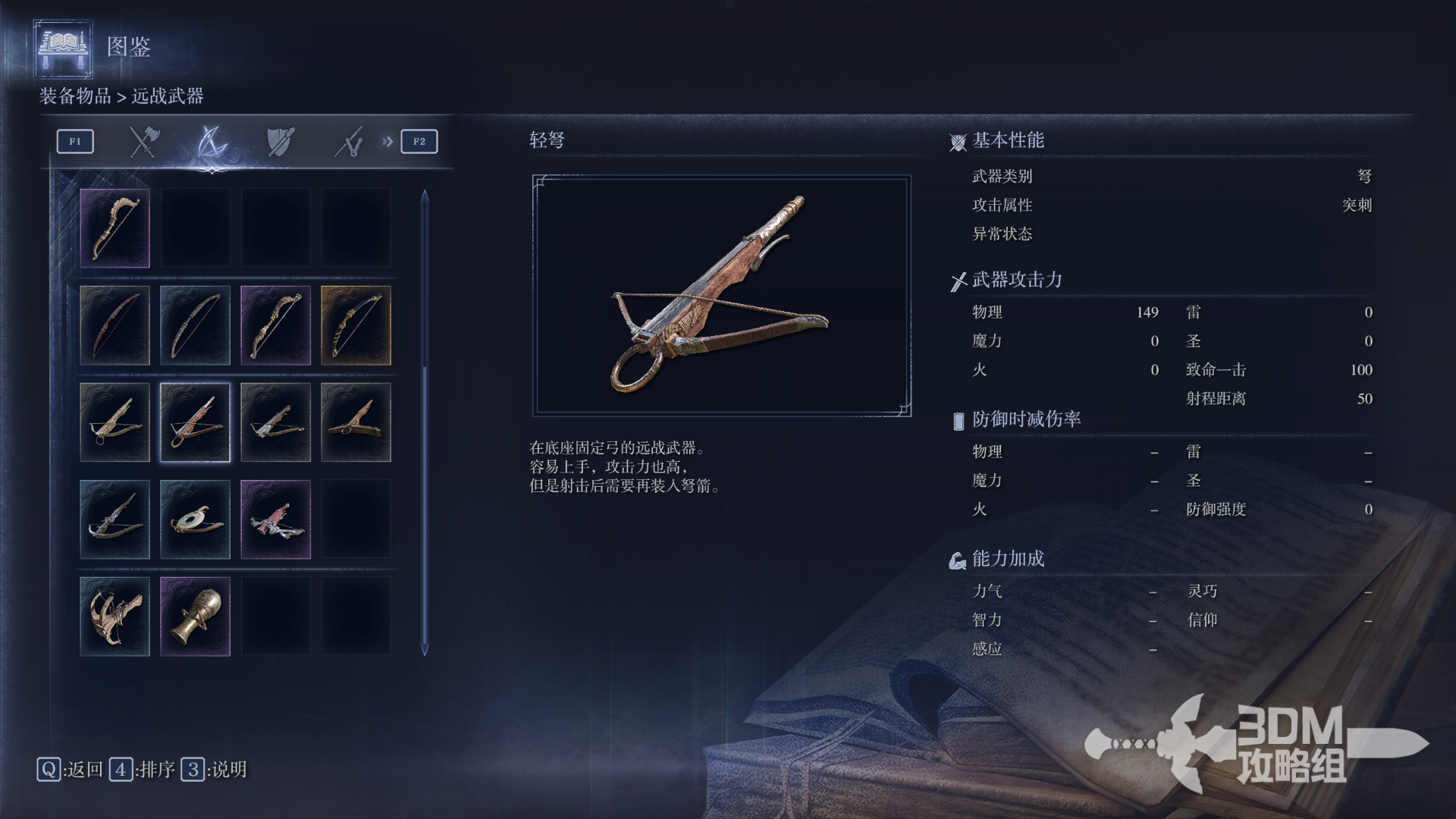Screen dimensions: 1456x819
Task: Click the scrollbar down arrow in the weapon list
Action: click(425, 649)
